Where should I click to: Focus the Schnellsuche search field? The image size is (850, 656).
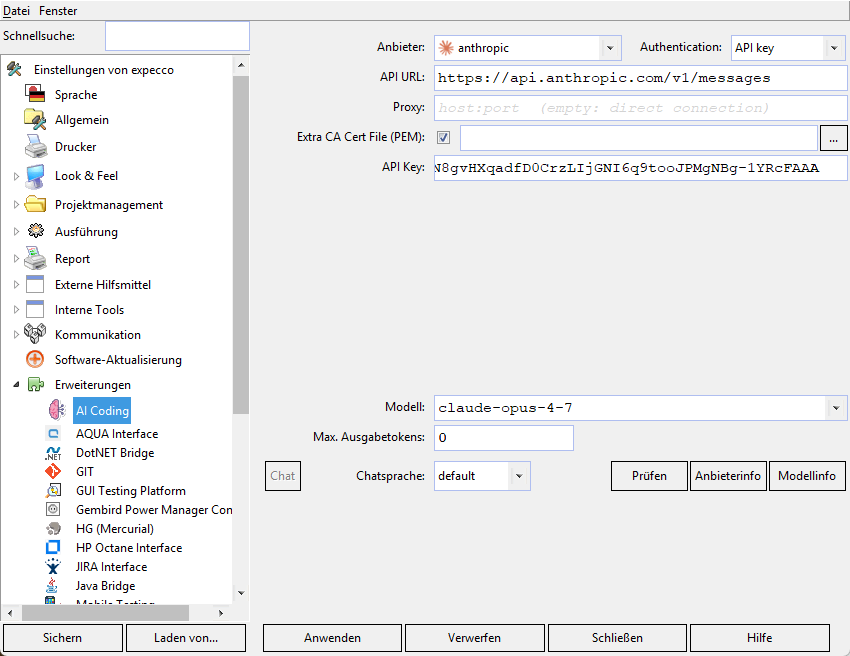pos(177,36)
